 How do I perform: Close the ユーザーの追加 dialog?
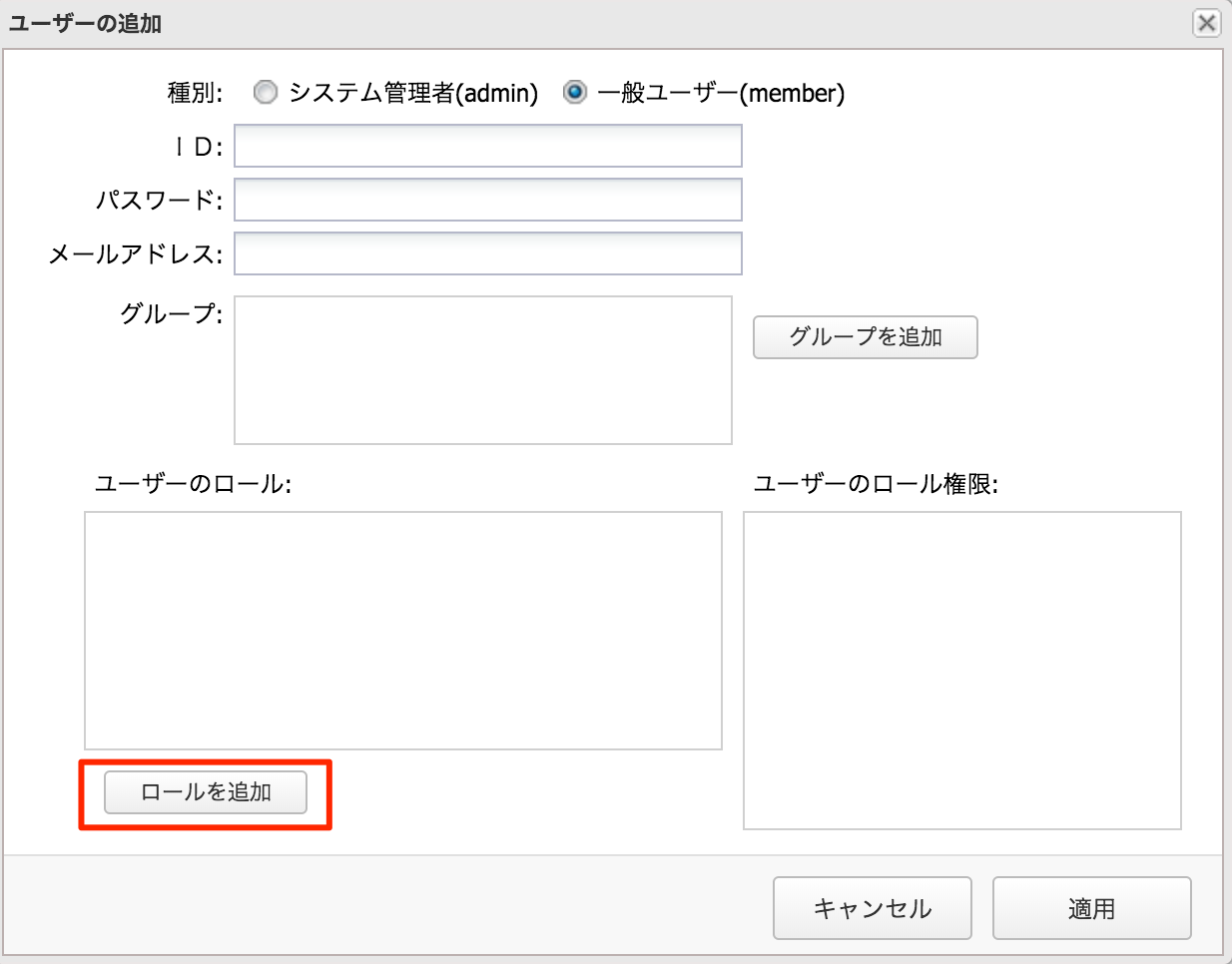1207,23
